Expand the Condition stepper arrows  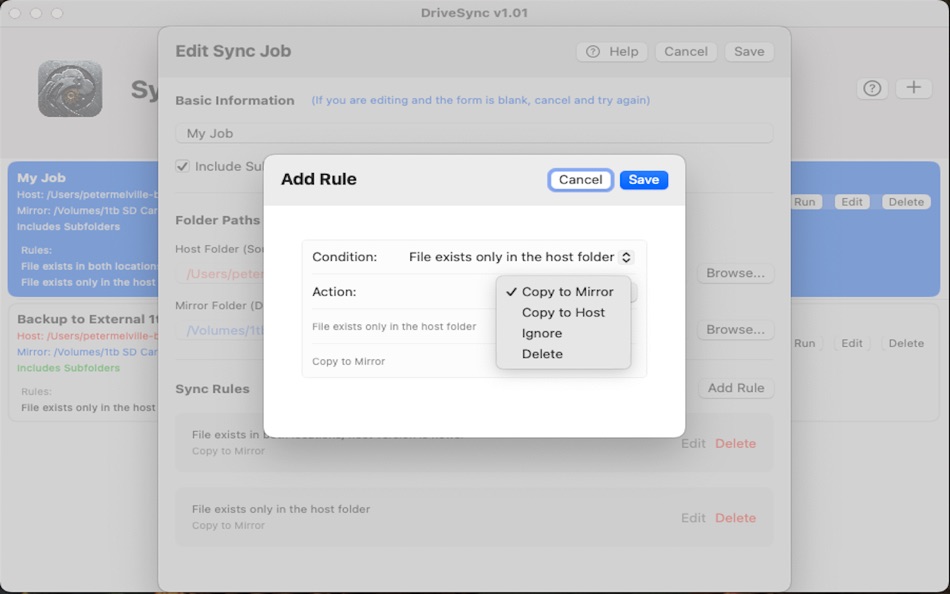click(x=626, y=257)
